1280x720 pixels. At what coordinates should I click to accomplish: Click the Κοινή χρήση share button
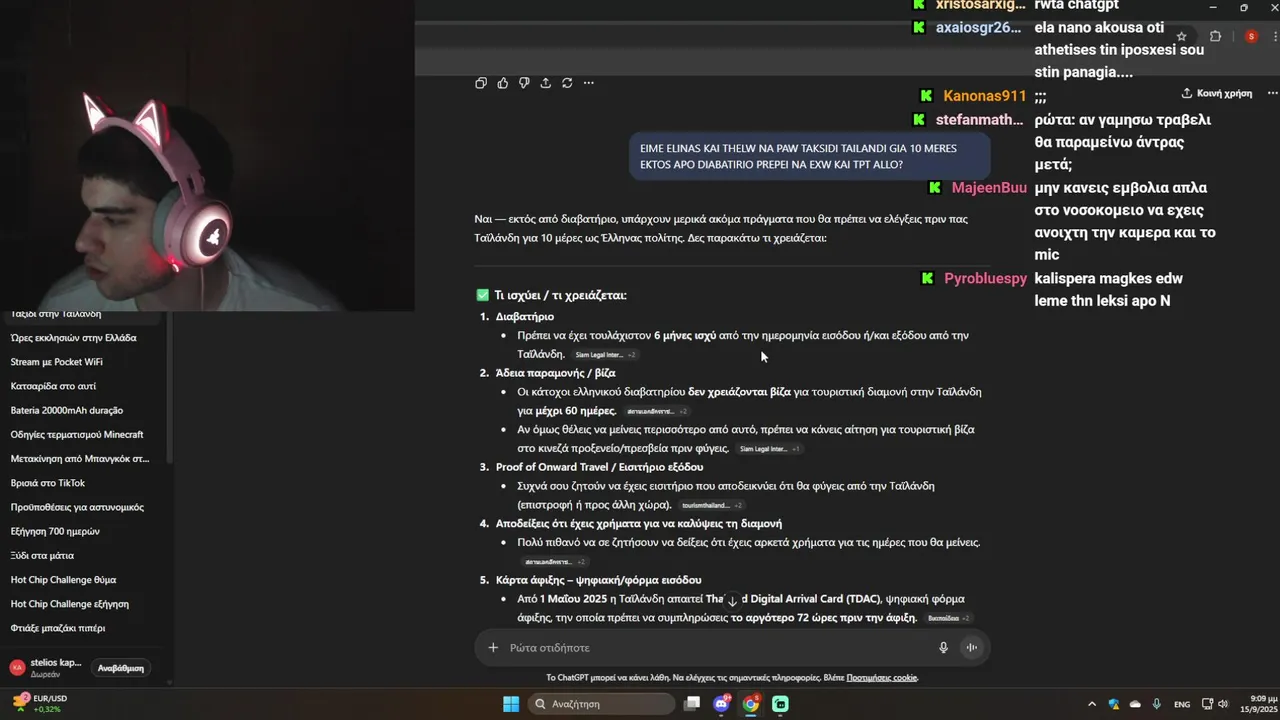point(1217,93)
